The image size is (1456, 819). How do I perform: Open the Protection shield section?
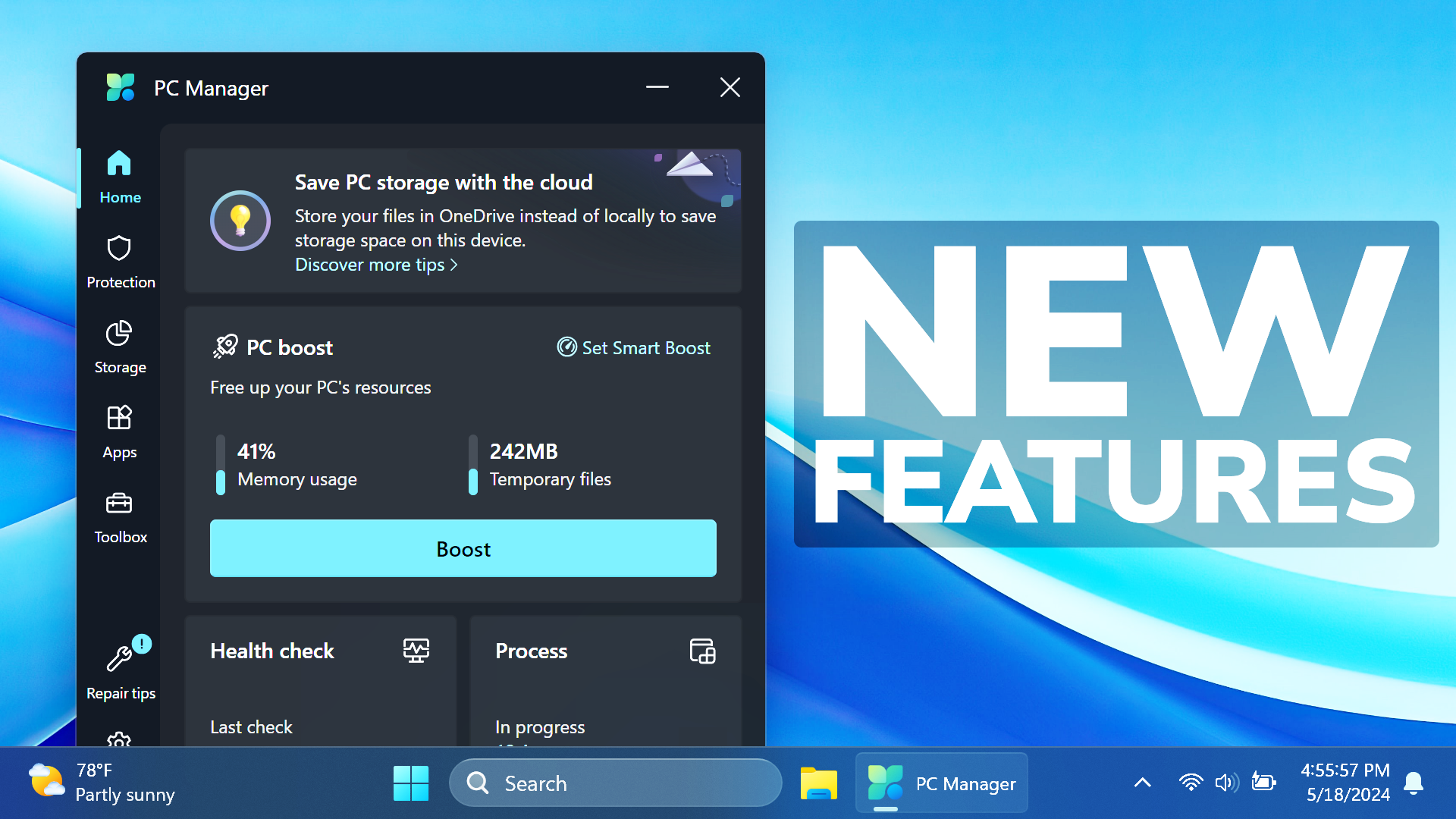click(120, 262)
